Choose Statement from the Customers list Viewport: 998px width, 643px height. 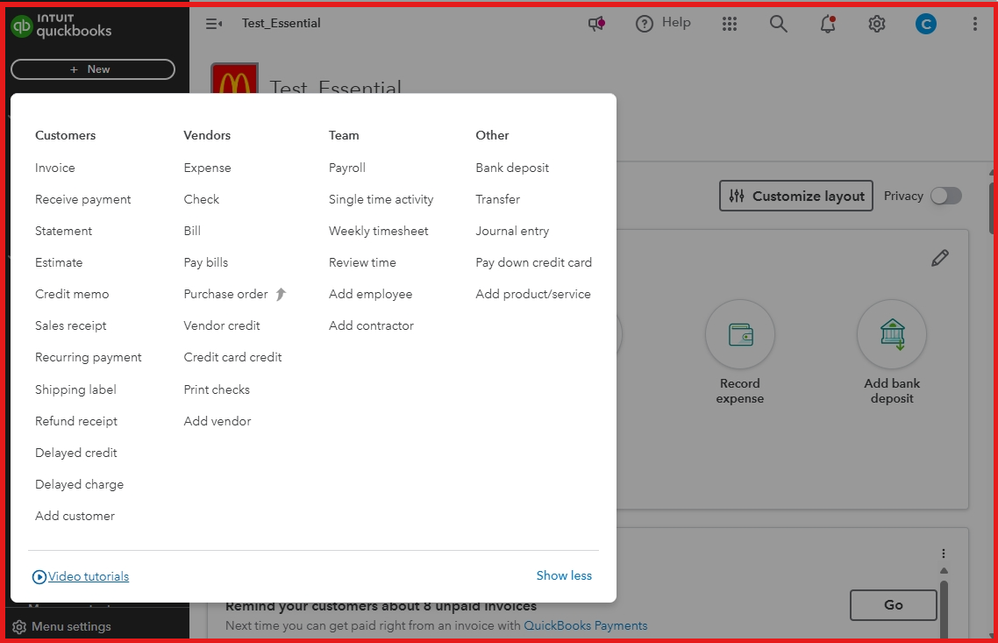pyautogui.click(x=64, y=231)
